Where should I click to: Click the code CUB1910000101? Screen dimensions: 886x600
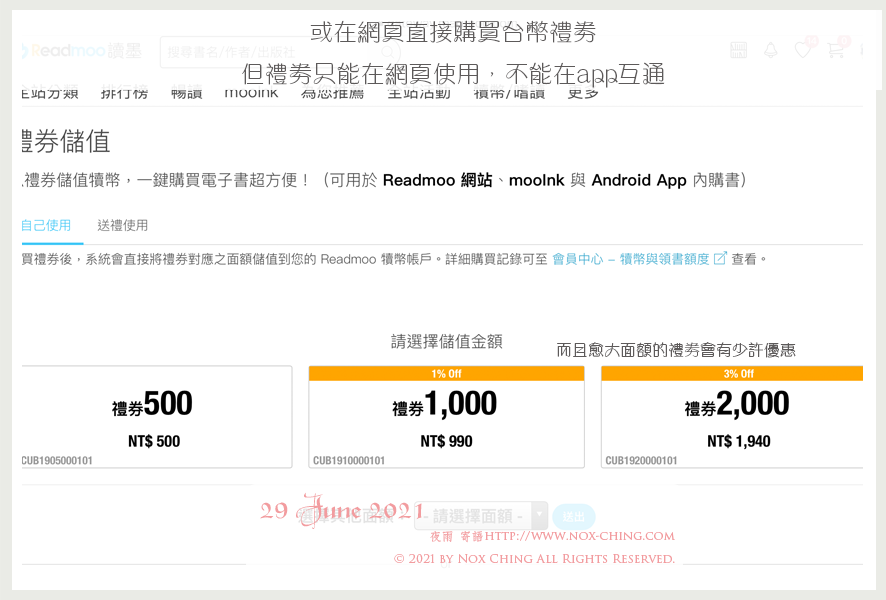349,460
